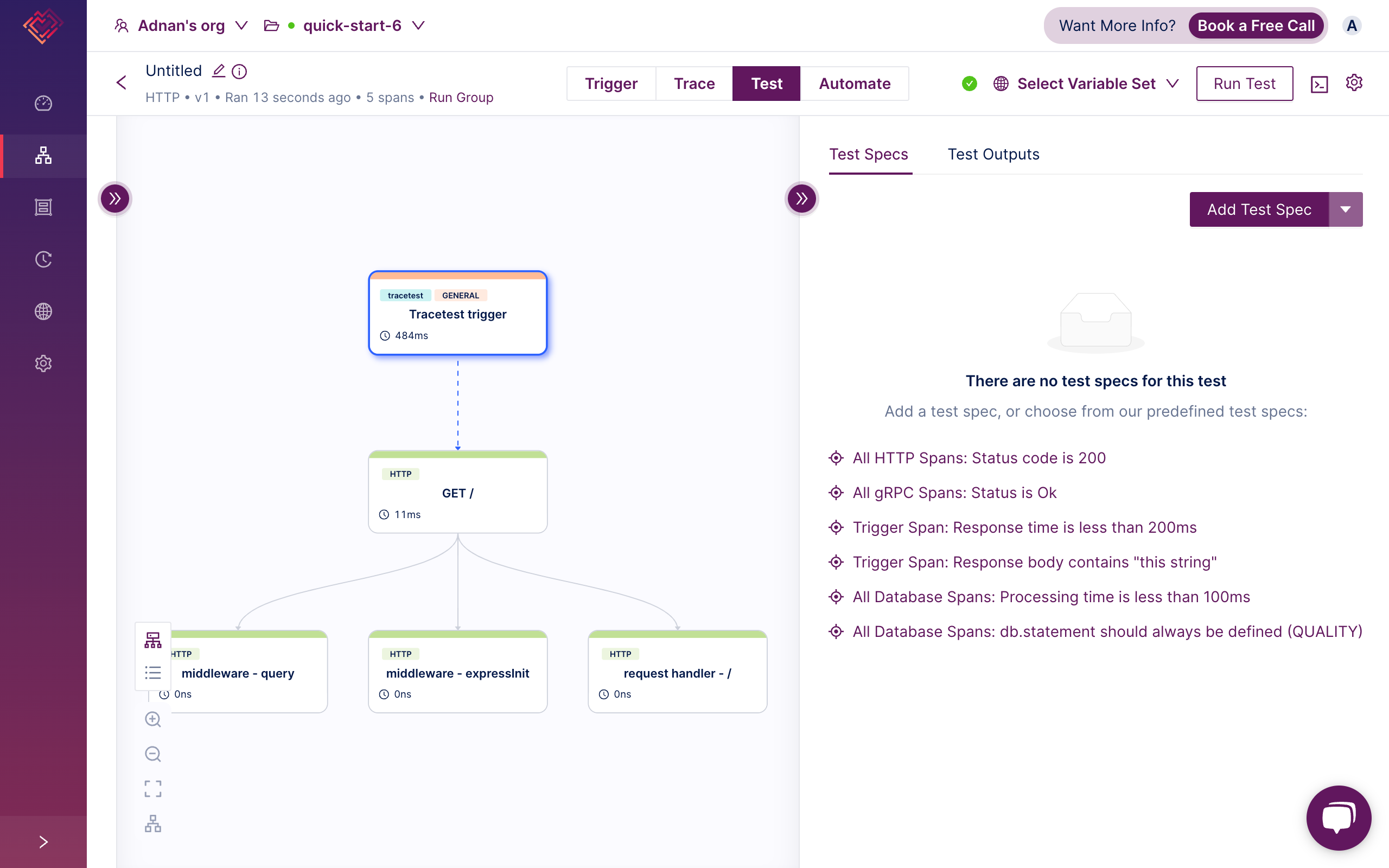Switch to timeline list view icon
The width and height of the screenshot is (1389, 868).
152,672
